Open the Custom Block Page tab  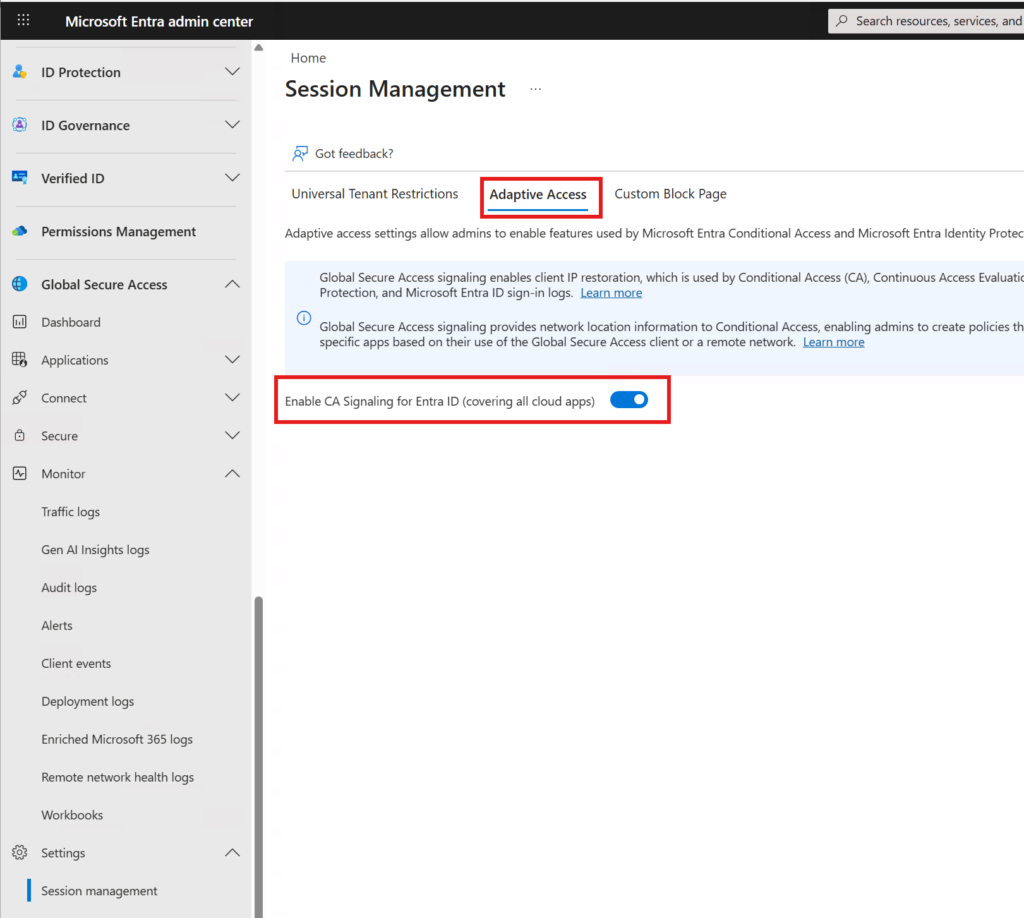(670, 194)
